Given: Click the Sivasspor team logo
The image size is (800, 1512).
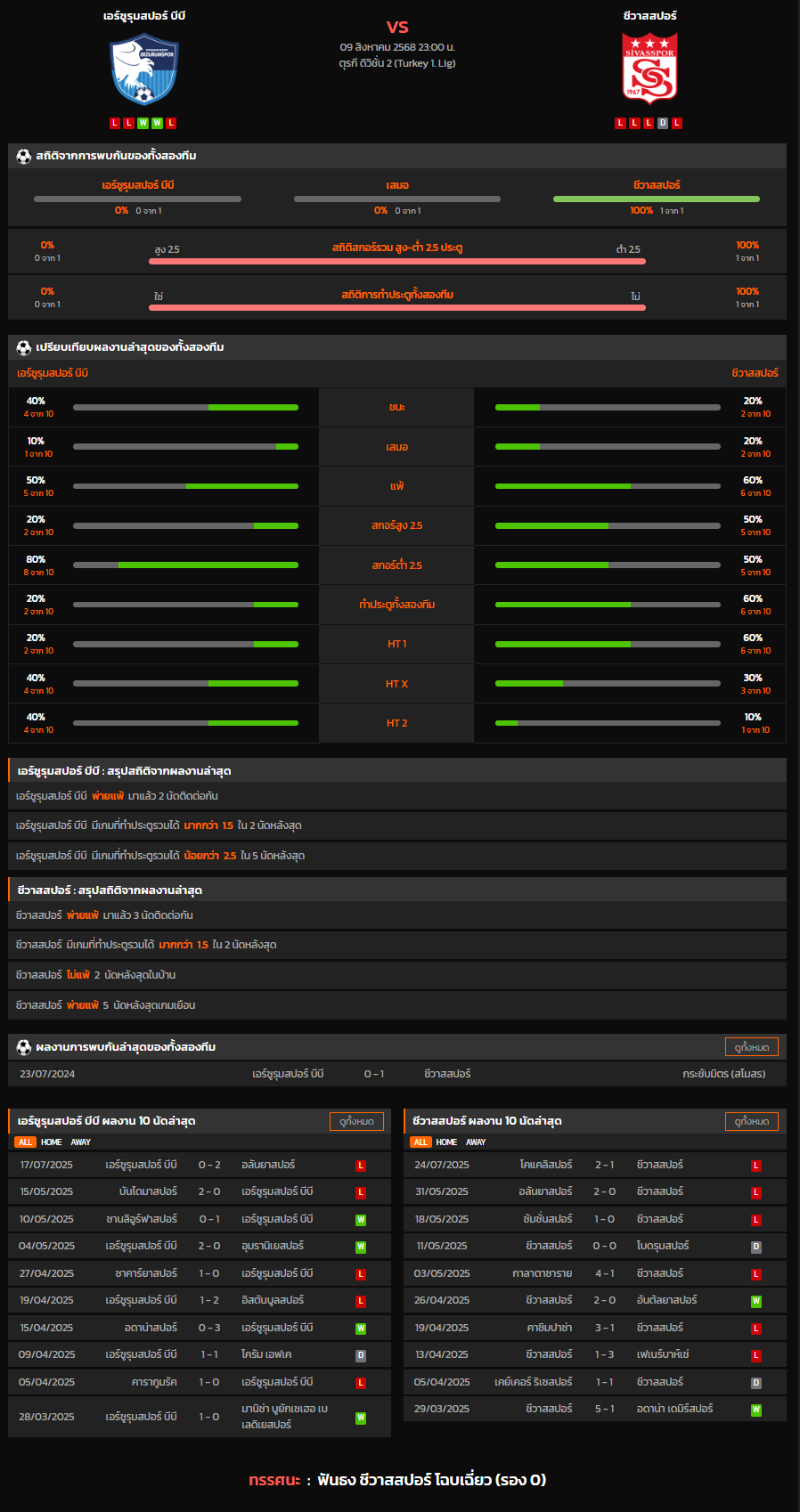Looking at the screenshot, I should point(649,69).
